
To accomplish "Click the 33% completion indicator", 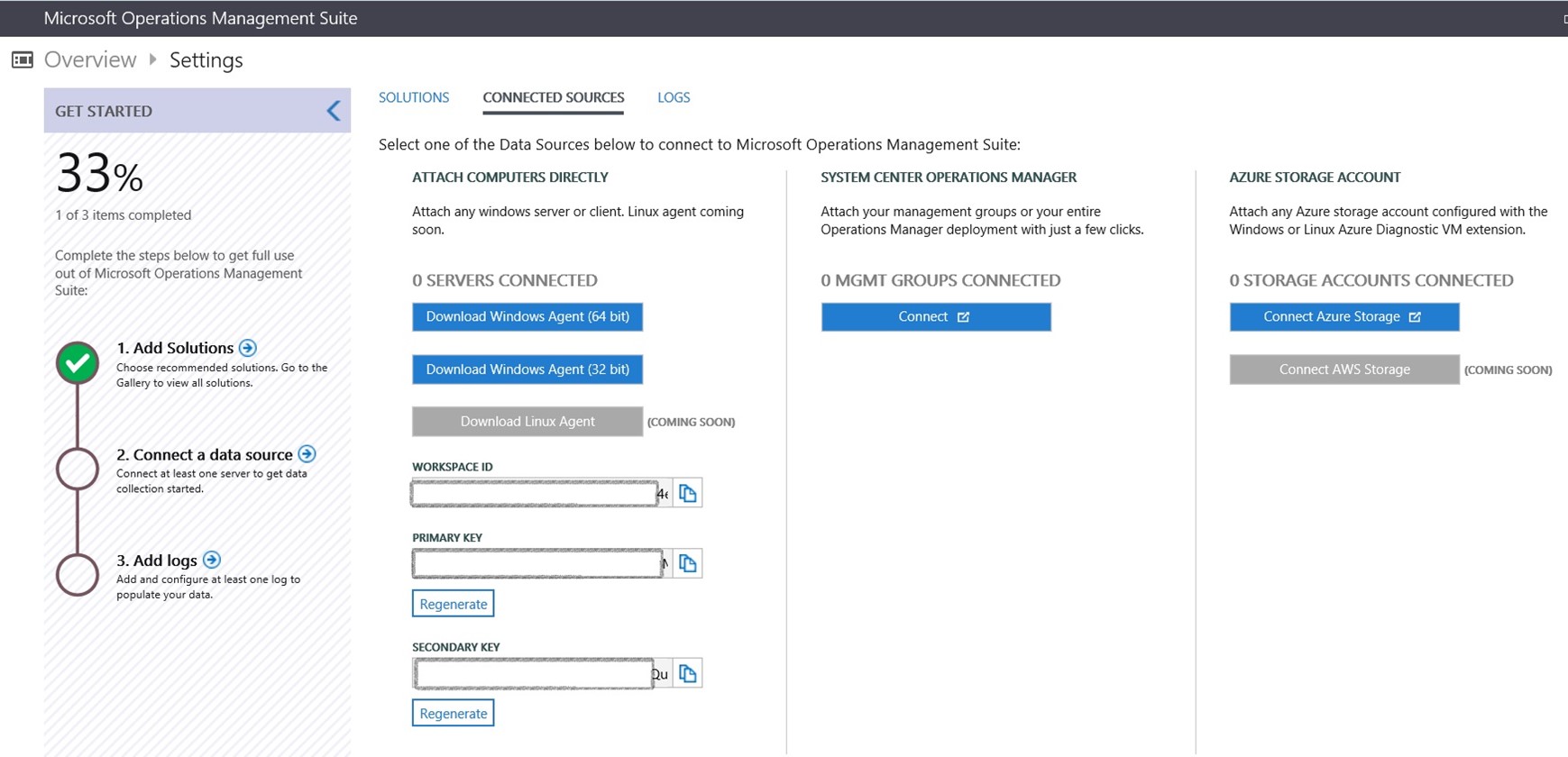I will pos(99,173).
